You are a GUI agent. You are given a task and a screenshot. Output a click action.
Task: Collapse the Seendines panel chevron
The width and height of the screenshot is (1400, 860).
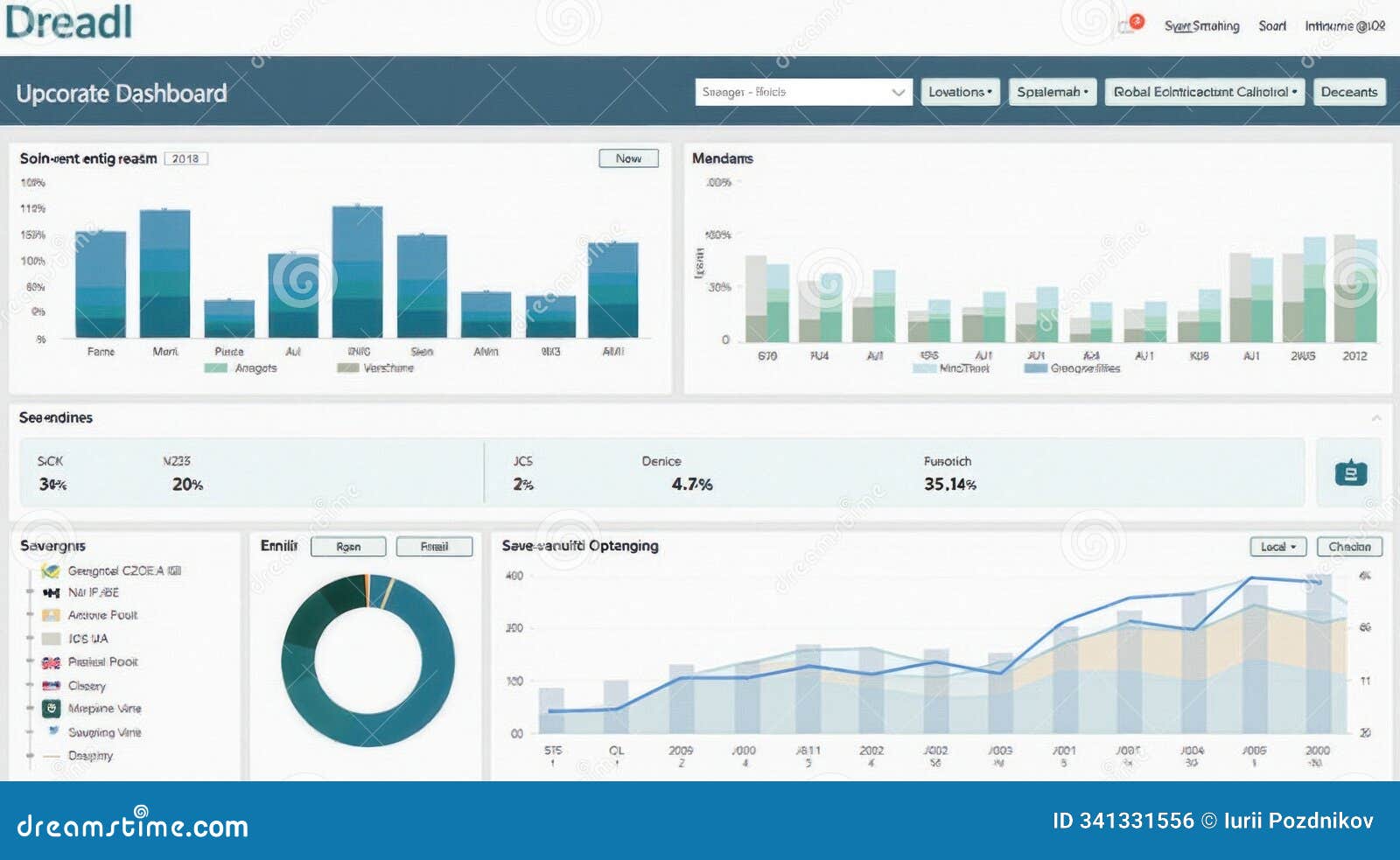coord(1376,418)
